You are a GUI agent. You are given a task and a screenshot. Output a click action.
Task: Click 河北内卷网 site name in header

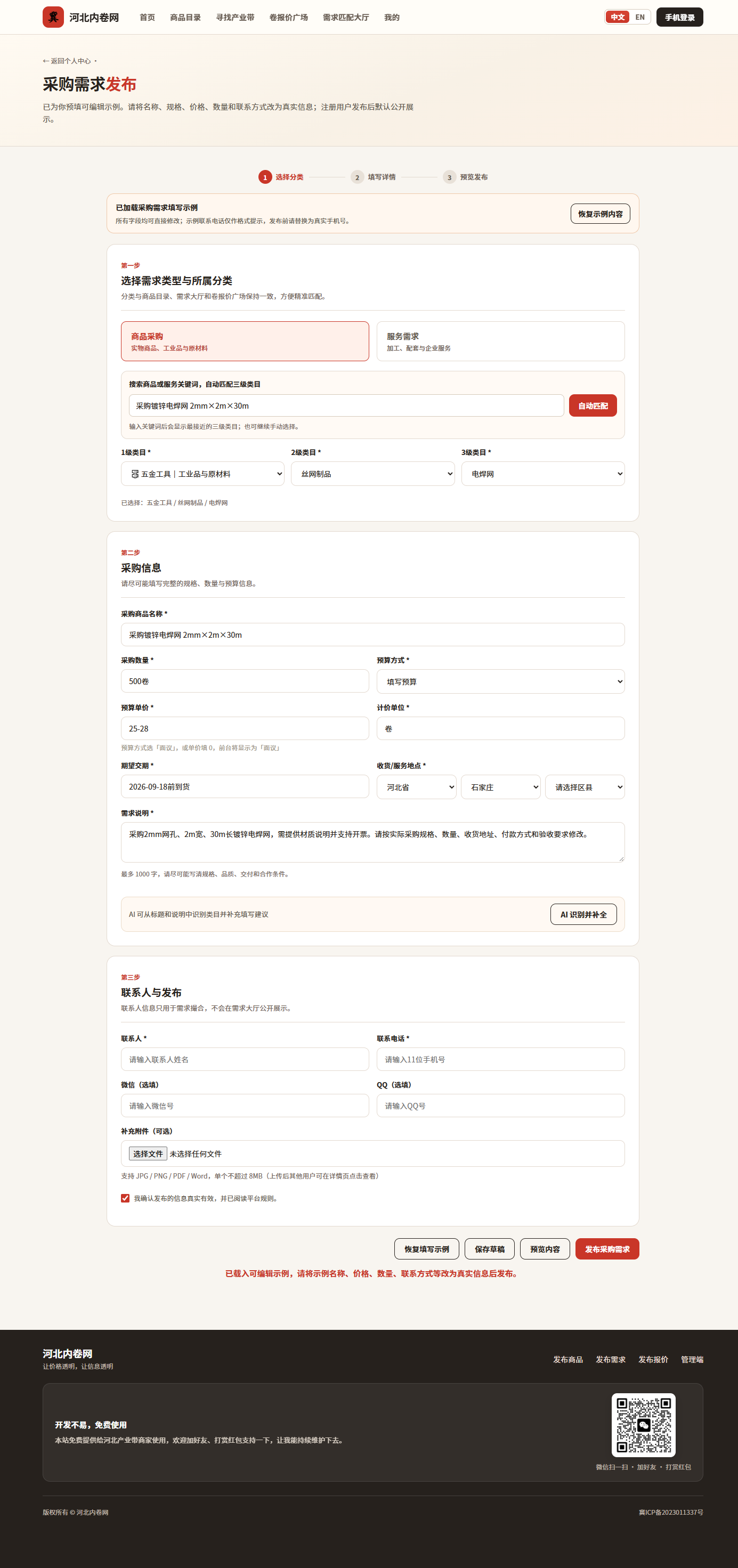pos(94,18)
